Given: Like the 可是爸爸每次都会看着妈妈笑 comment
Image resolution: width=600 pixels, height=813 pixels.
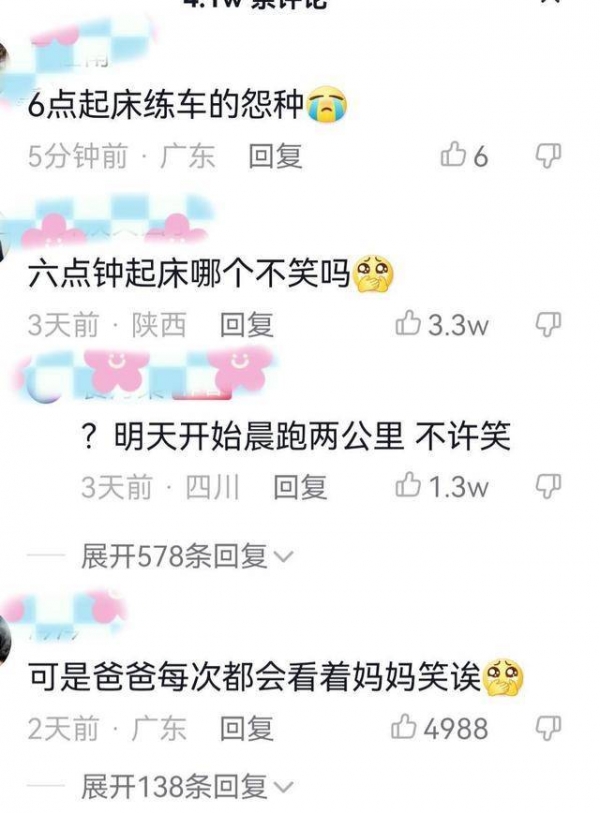Looking at the screenshot, I should coord(440,728).
